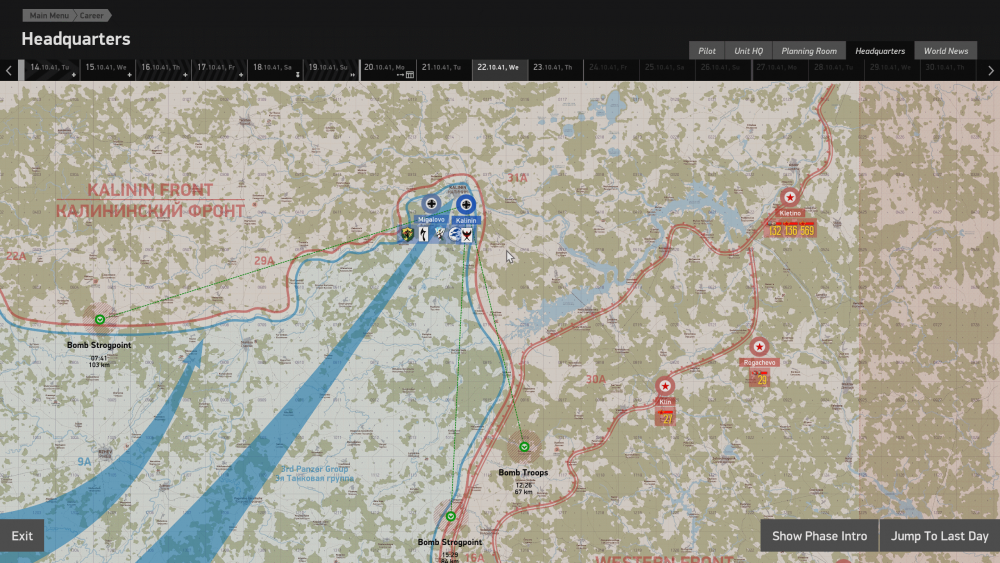Click the black eagle squadron emblem
Viewport: 1000px width, 563px height.
click(x=467, y=235)
